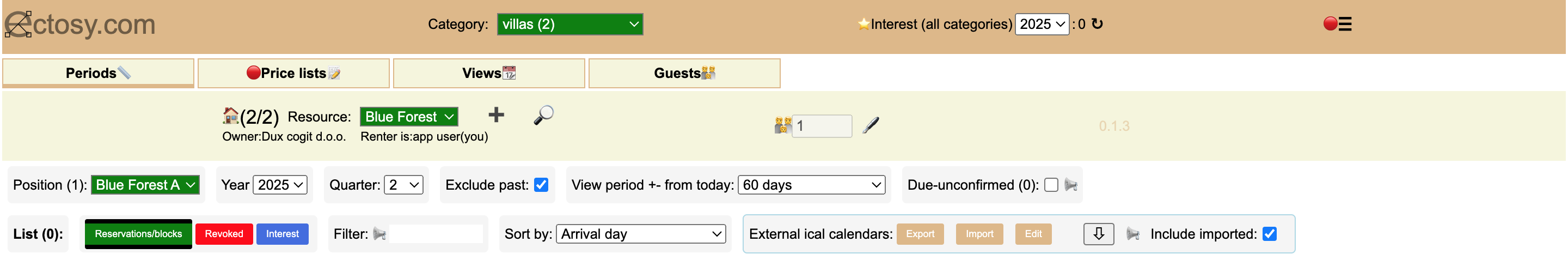Click the Export ical button
Image resolution: width=1568 pixels, height=266 pixels.
[x=919, y=234]
